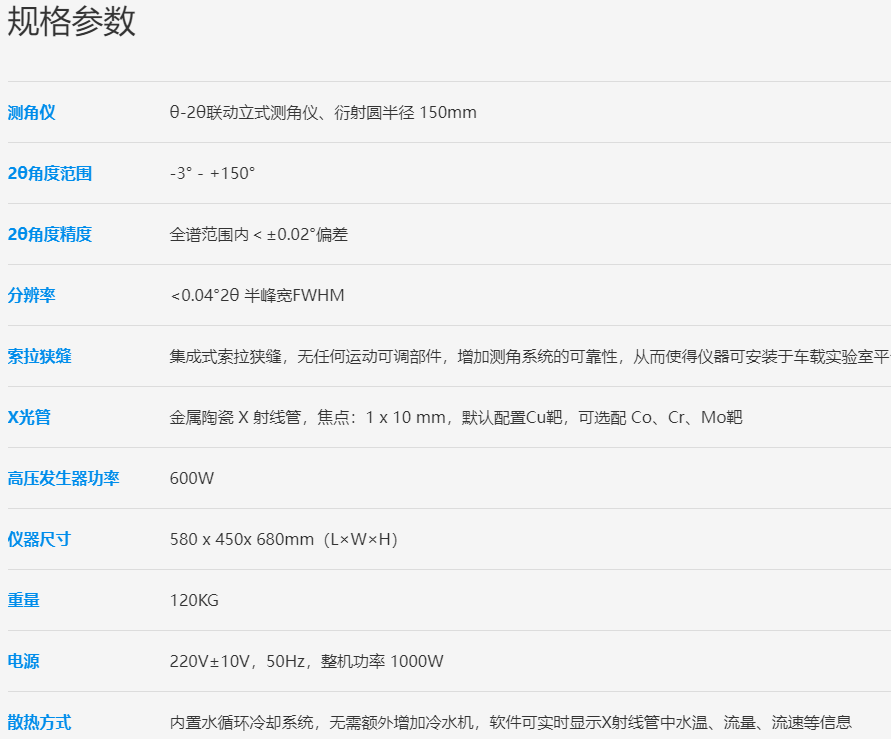This screenshot has width=891, height=739.
Task: Click the 索拉狭缝 label
Action: coord(39,356)
